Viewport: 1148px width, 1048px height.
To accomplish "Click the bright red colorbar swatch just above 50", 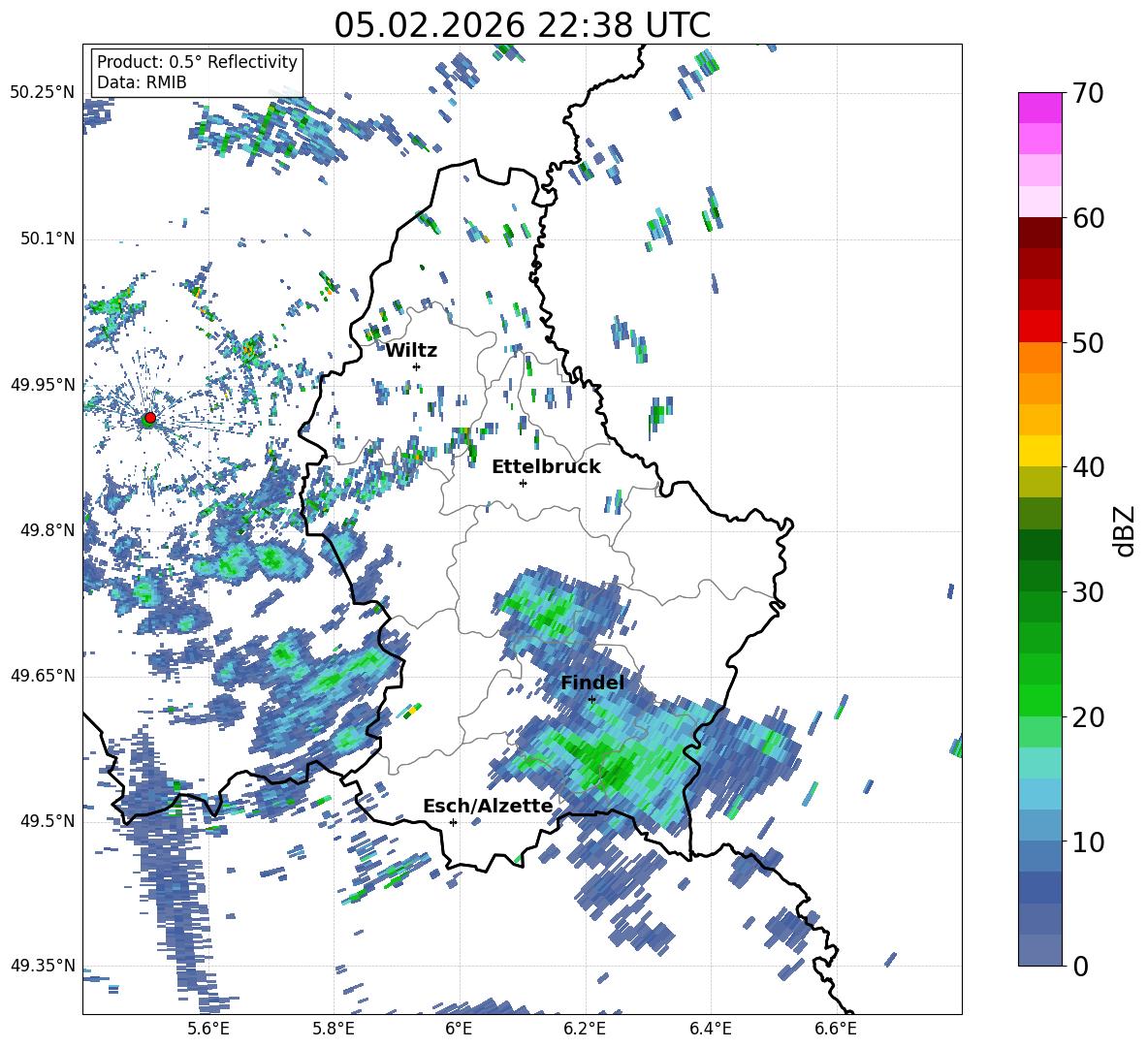I will (1039, 327).
